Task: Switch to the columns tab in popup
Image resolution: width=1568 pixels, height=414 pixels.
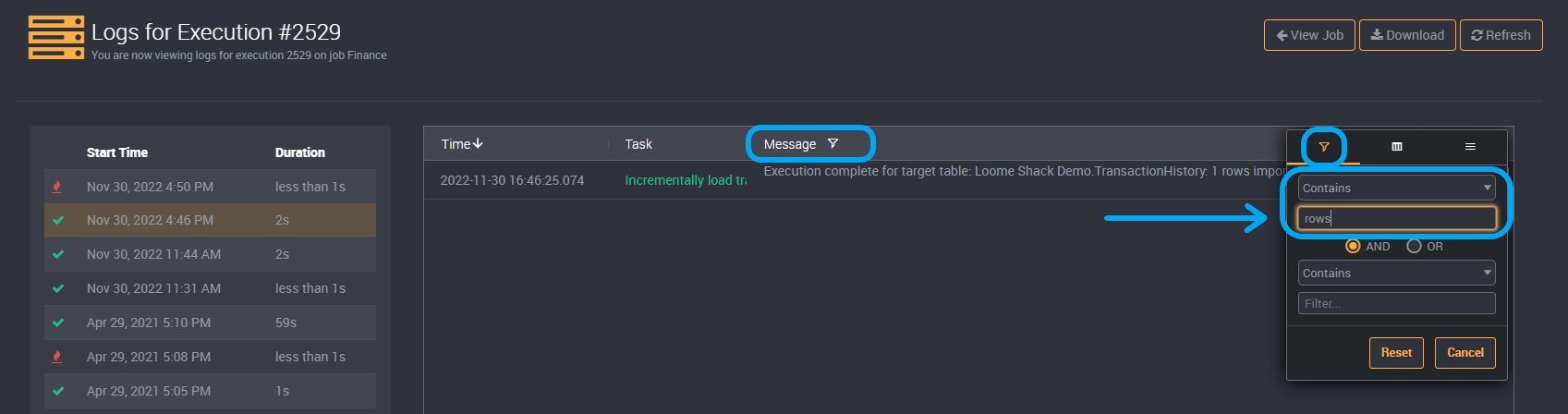Action: coord(1397,147)
